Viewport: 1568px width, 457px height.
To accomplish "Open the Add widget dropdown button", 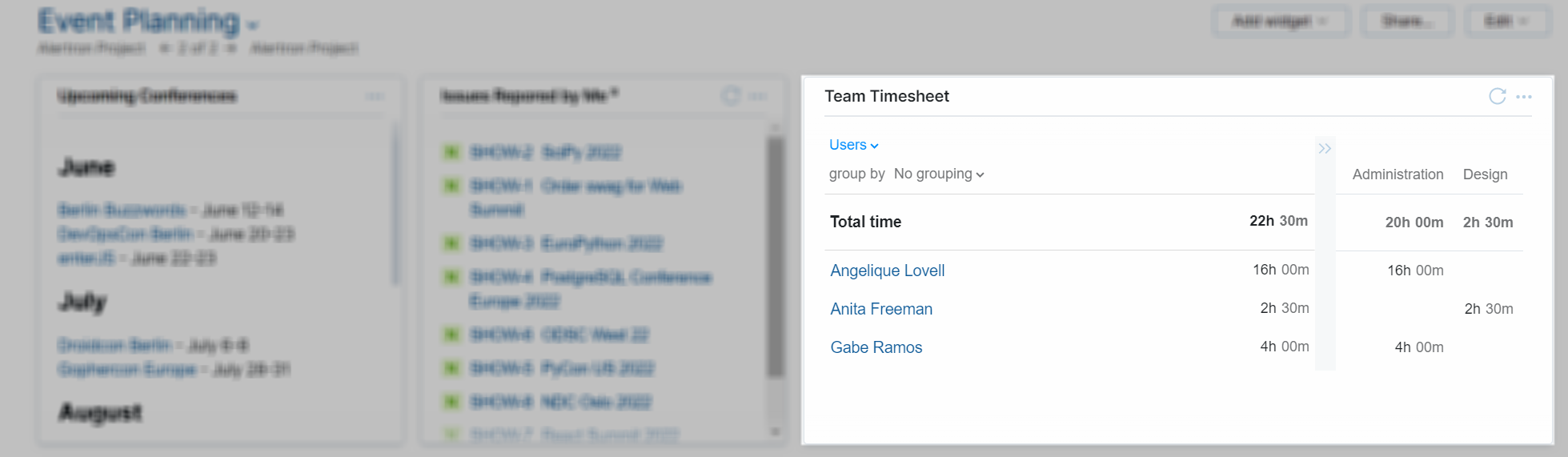I will click(1280, 21).
